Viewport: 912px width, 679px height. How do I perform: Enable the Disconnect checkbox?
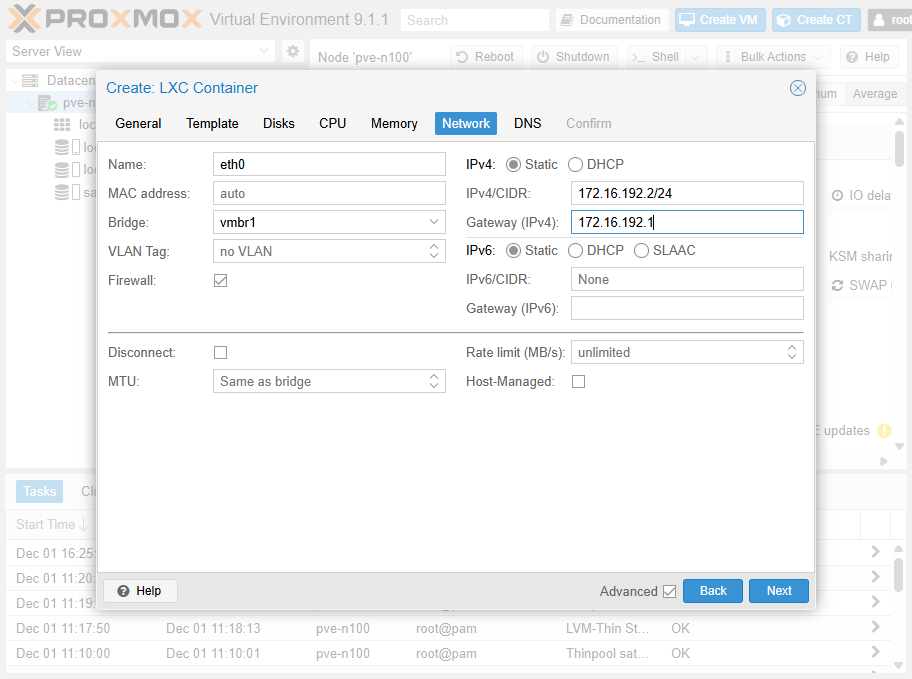pyautogui.click(x=221, y=353)
